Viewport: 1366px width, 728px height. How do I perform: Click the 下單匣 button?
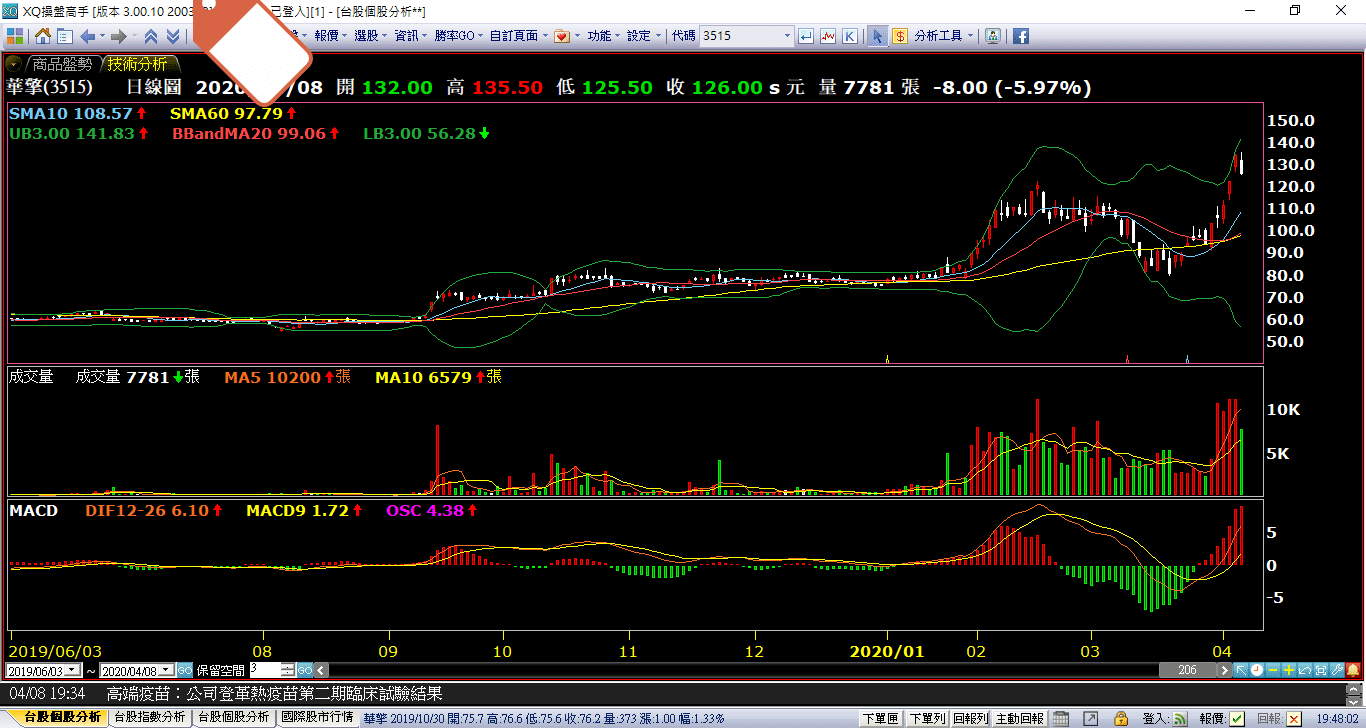point(880,718)
